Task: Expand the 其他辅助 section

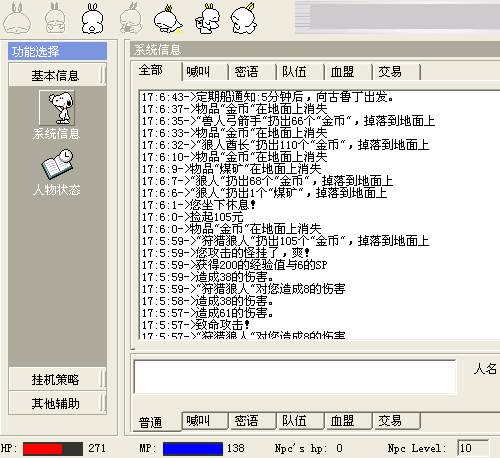Action: tap(57, 403)
